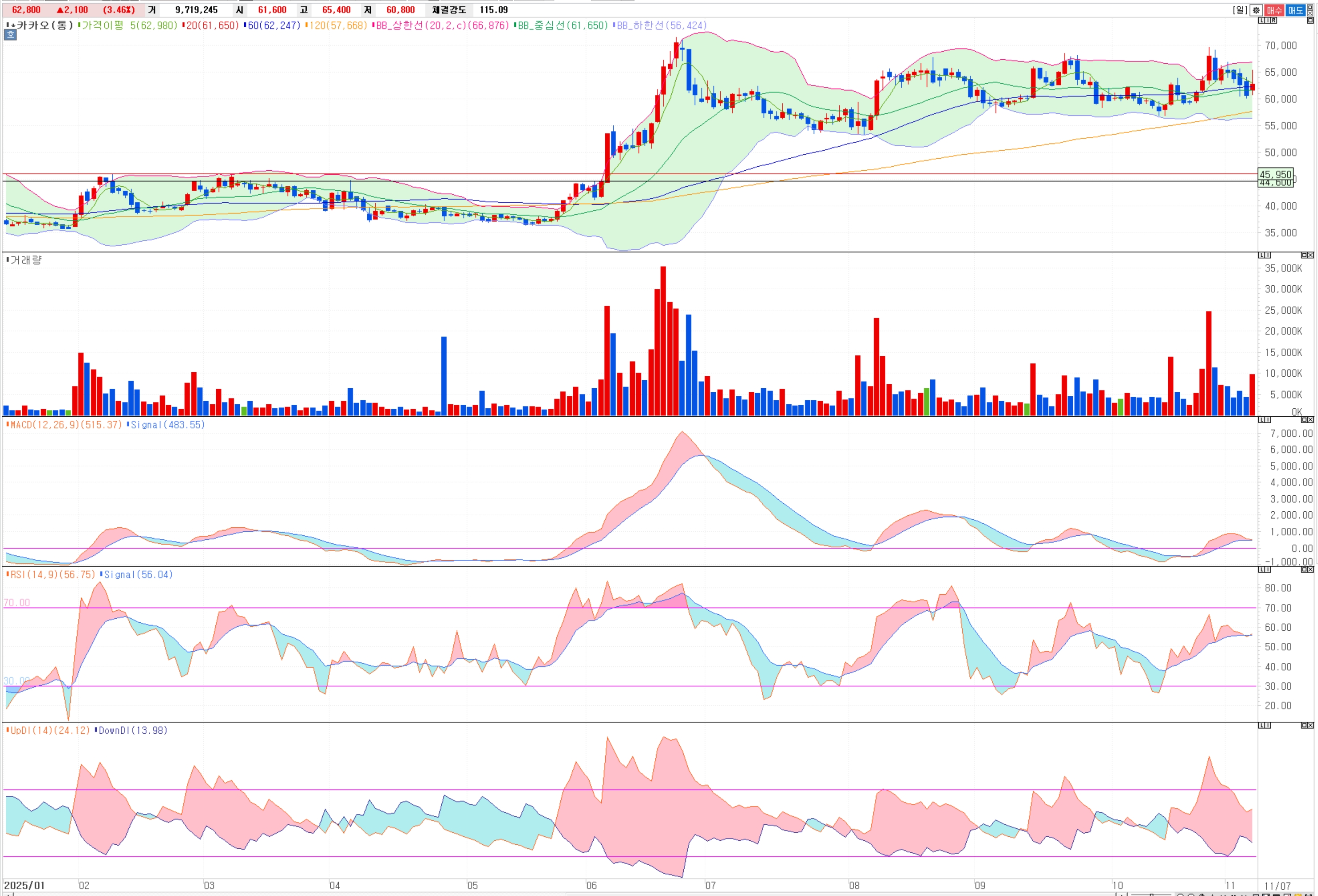Click the chart zoom slider at bottom

tap(1152, 895)
